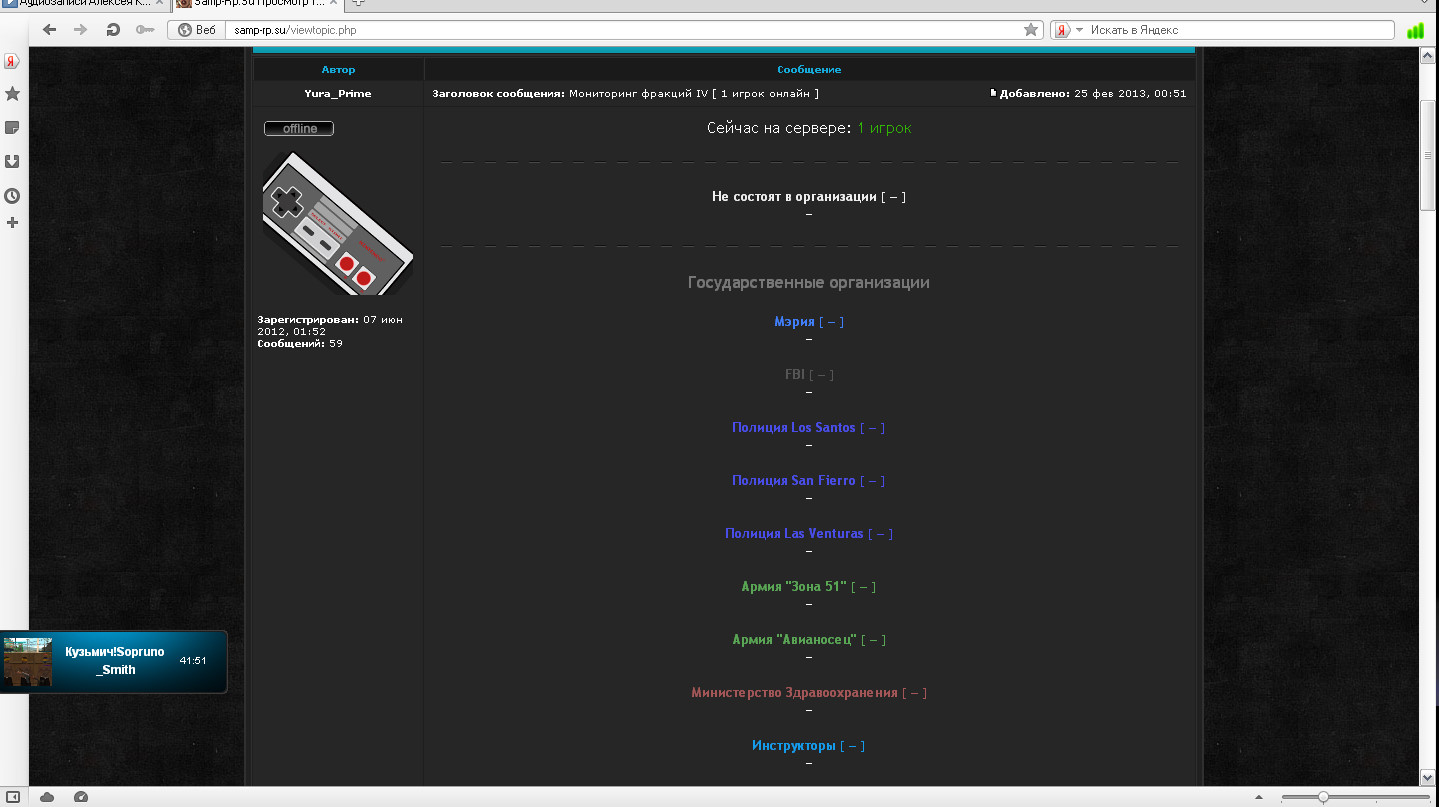Click the vertical scrollbar thumb
The image size is (1439, 807).
point(1428,156)
